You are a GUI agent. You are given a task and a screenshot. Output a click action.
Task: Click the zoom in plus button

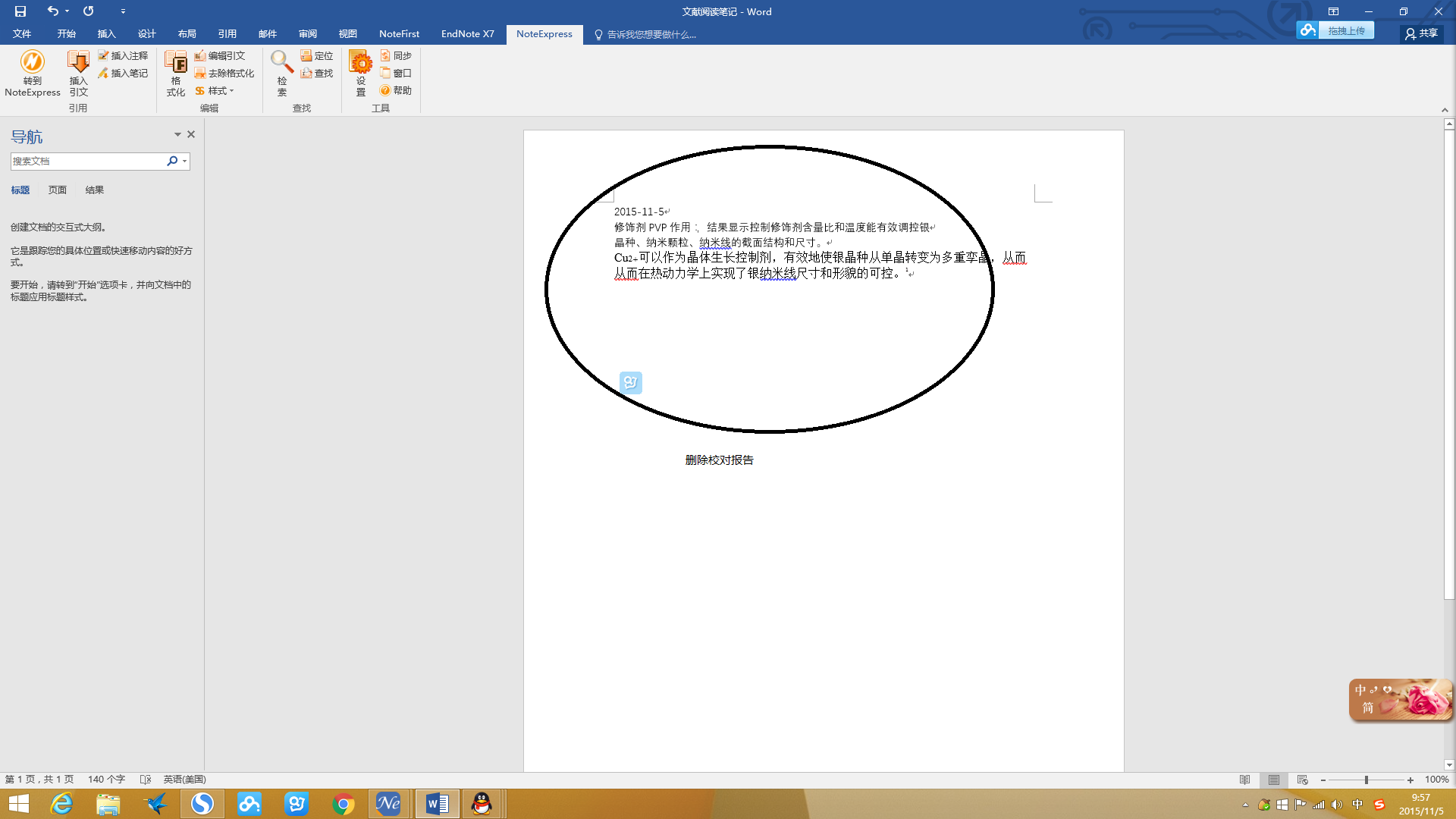1410,780
